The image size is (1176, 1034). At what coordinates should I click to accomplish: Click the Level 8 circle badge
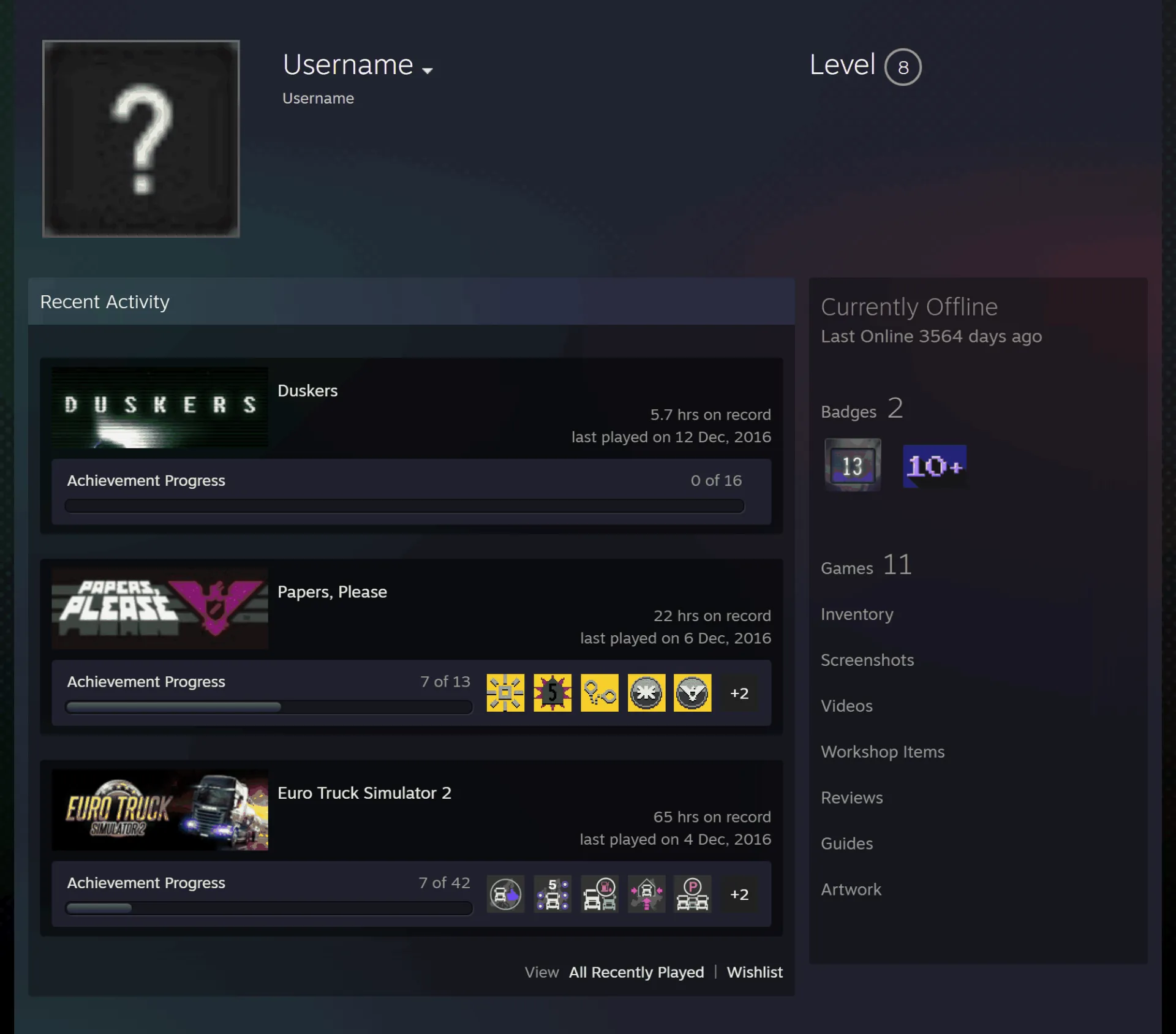click(x=903, y=67)
